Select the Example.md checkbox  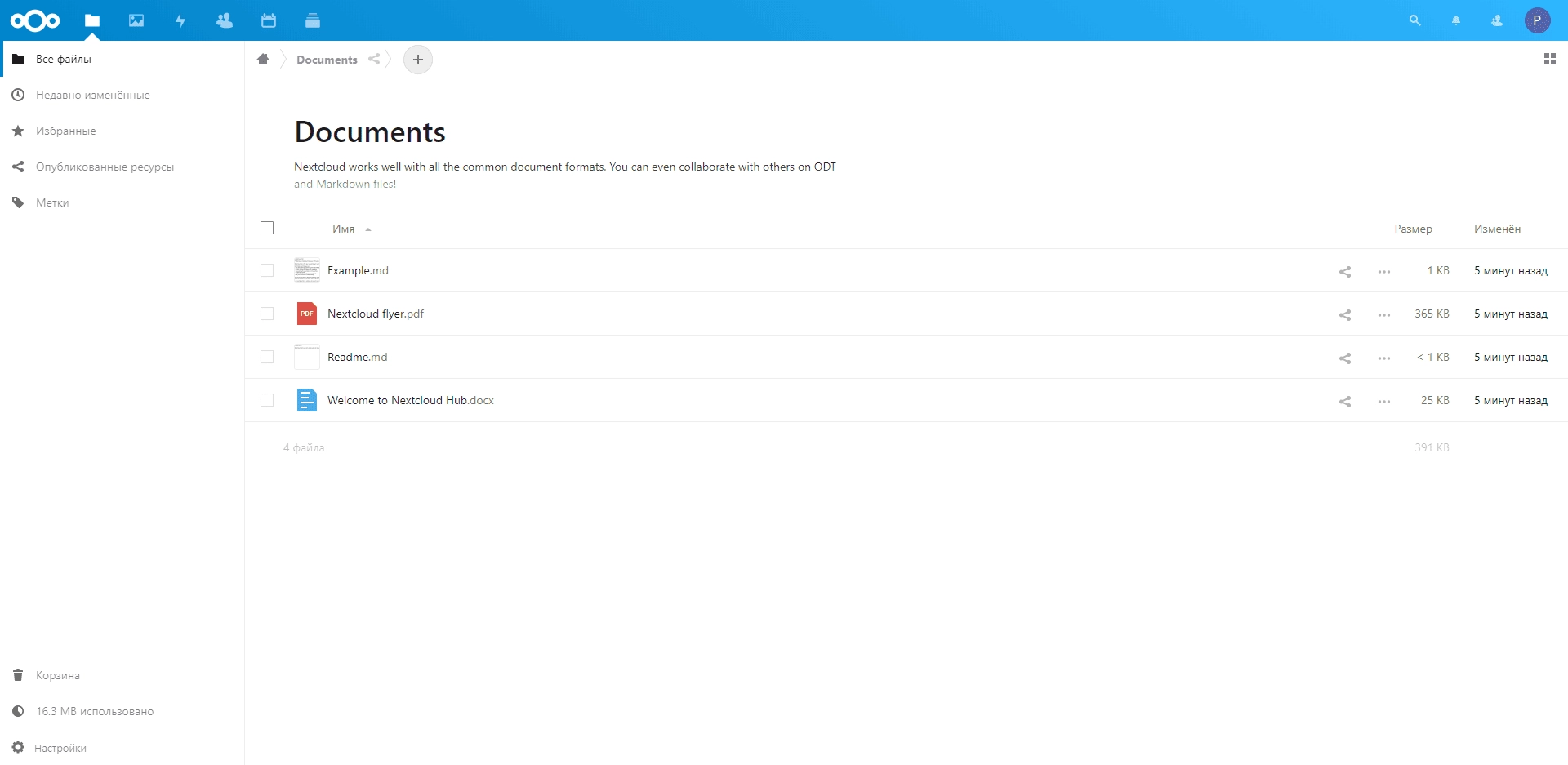coord(267,270)
